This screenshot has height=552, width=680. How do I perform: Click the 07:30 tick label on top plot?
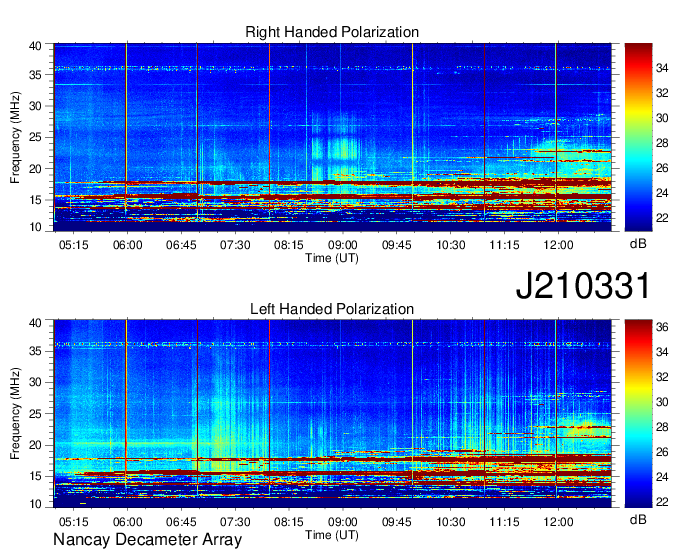(235, 245)
